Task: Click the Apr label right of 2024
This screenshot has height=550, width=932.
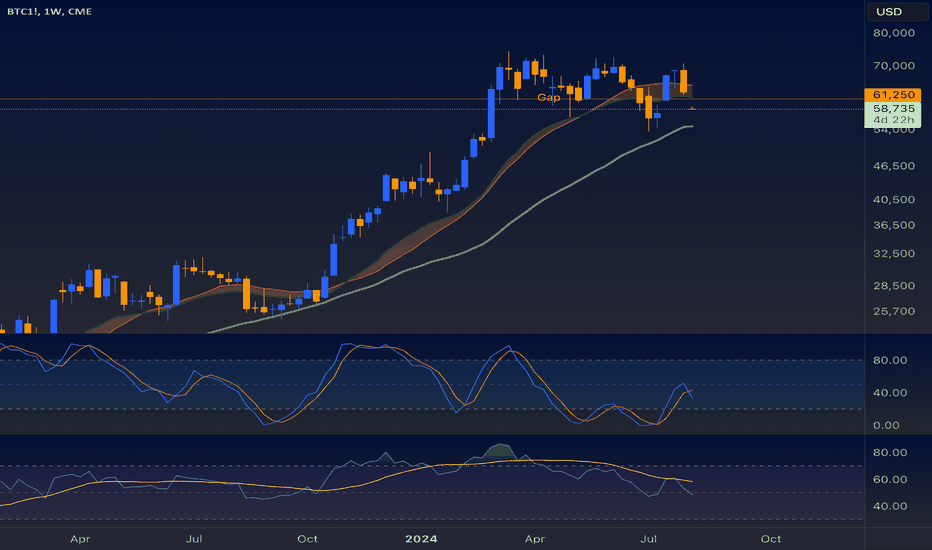Action: tap(535, 539)
